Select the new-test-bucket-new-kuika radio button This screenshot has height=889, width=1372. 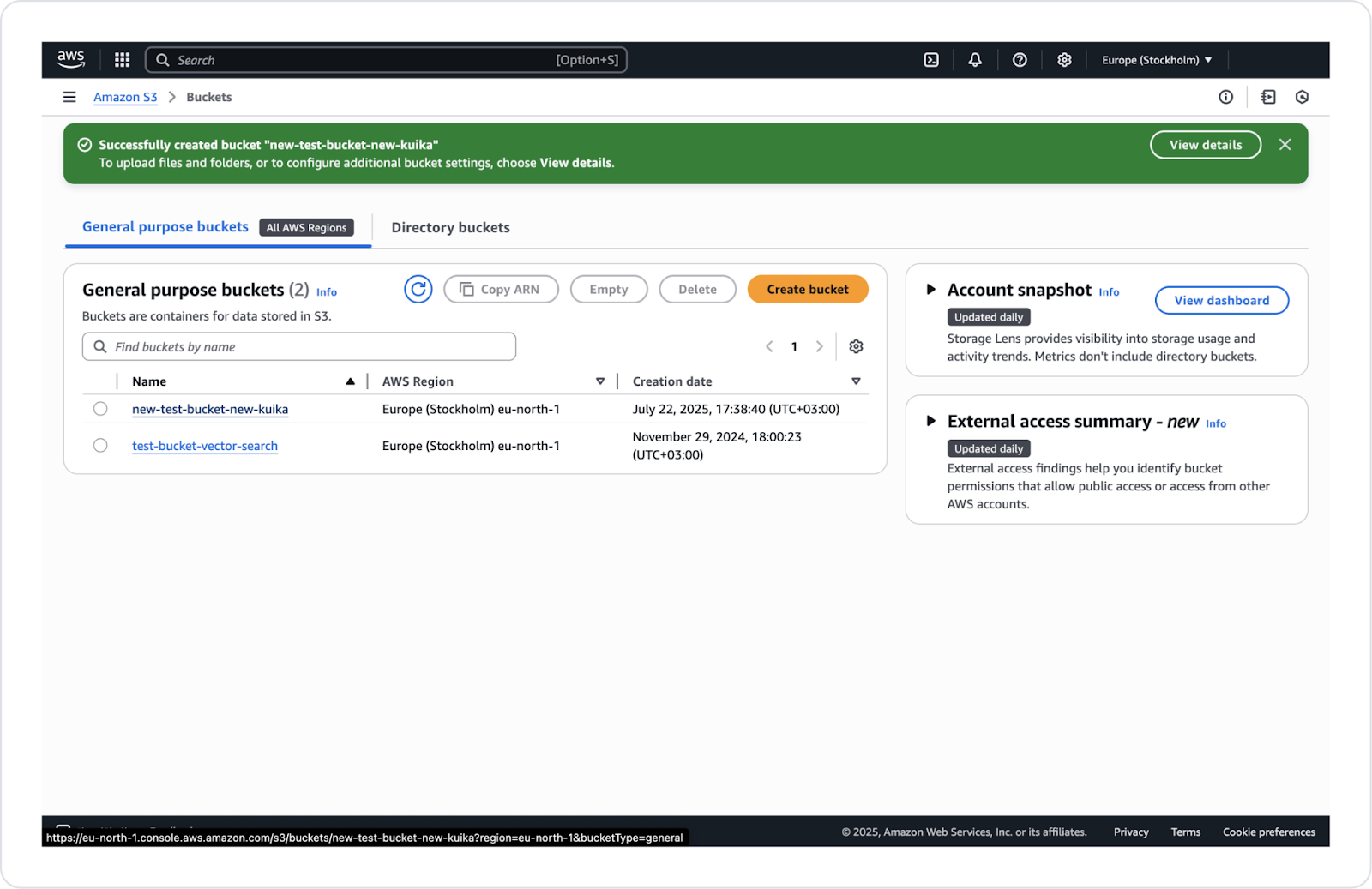[100, 409]
